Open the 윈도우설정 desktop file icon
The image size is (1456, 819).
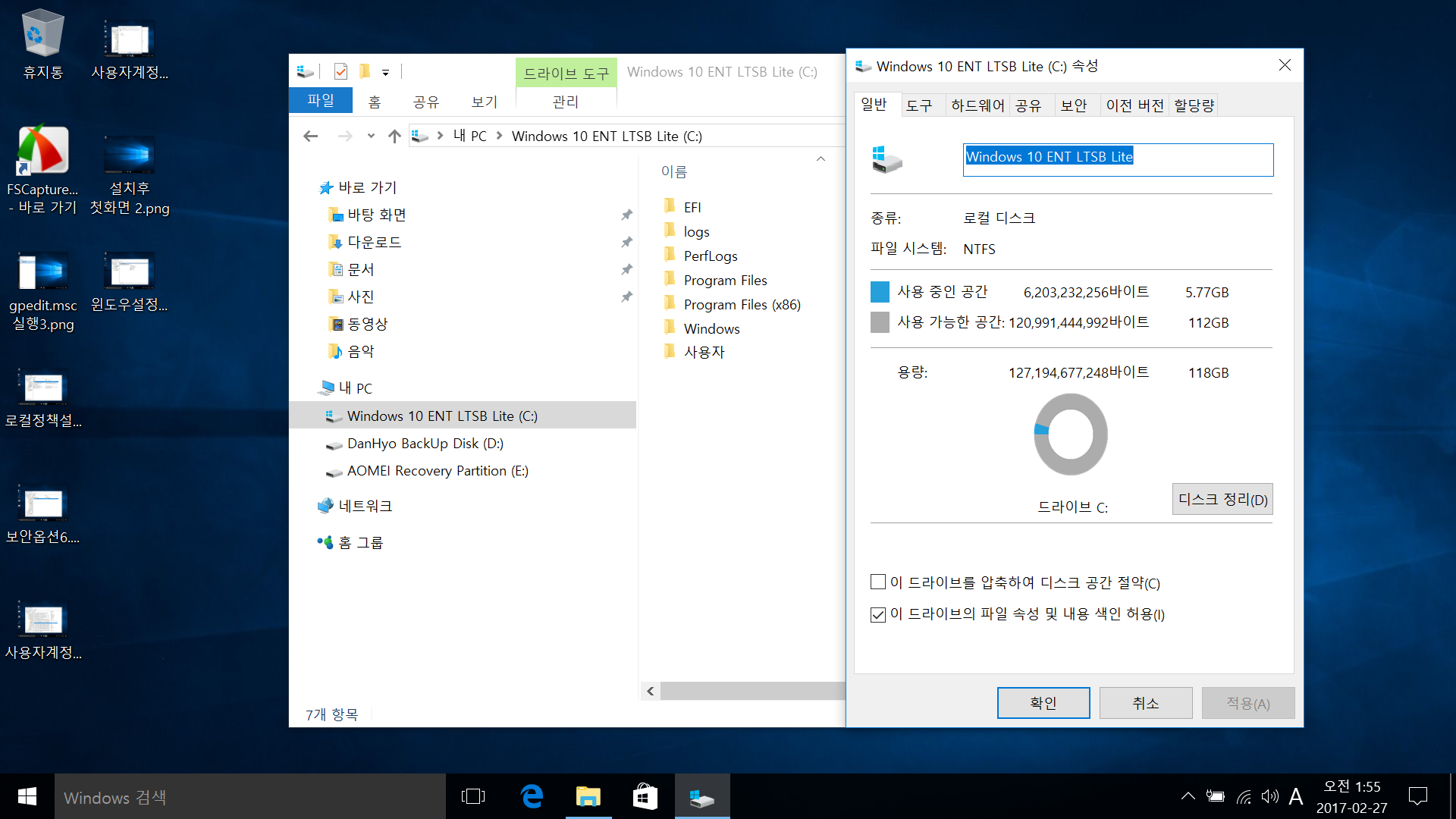[130, 281]
